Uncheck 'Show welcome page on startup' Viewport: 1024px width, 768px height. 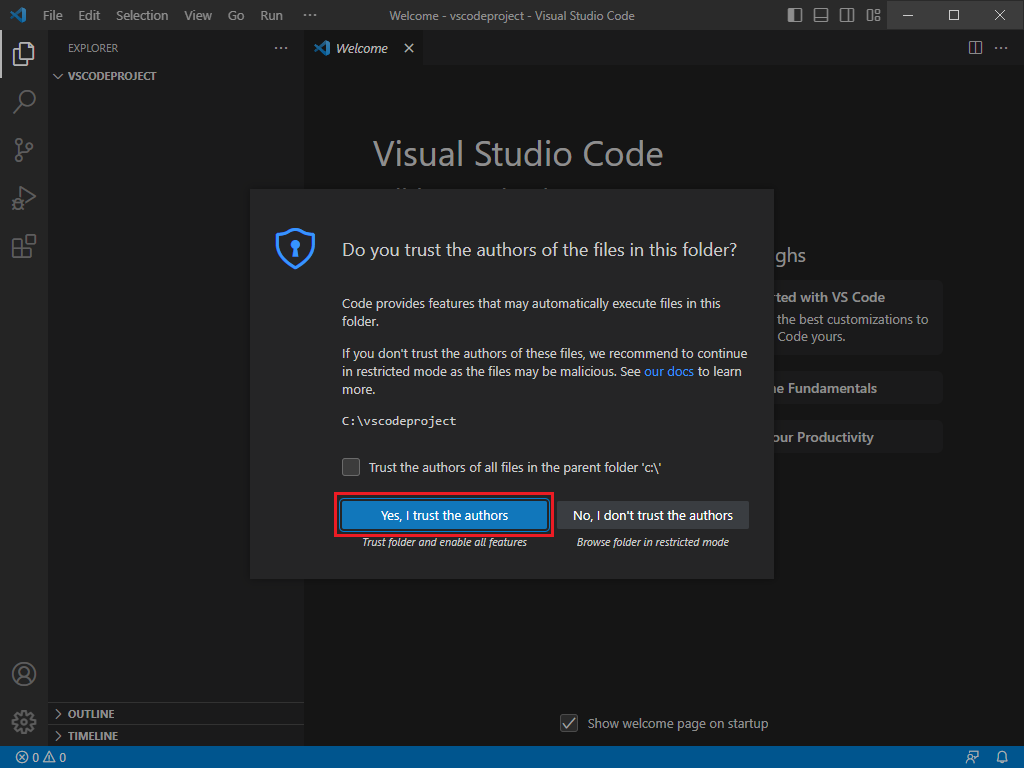coord(568,723)
